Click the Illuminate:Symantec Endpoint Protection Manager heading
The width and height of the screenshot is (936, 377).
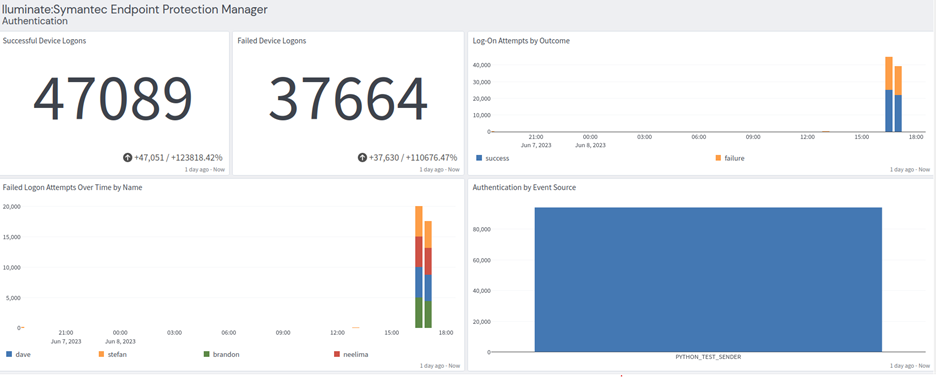[x=134, y=9]
